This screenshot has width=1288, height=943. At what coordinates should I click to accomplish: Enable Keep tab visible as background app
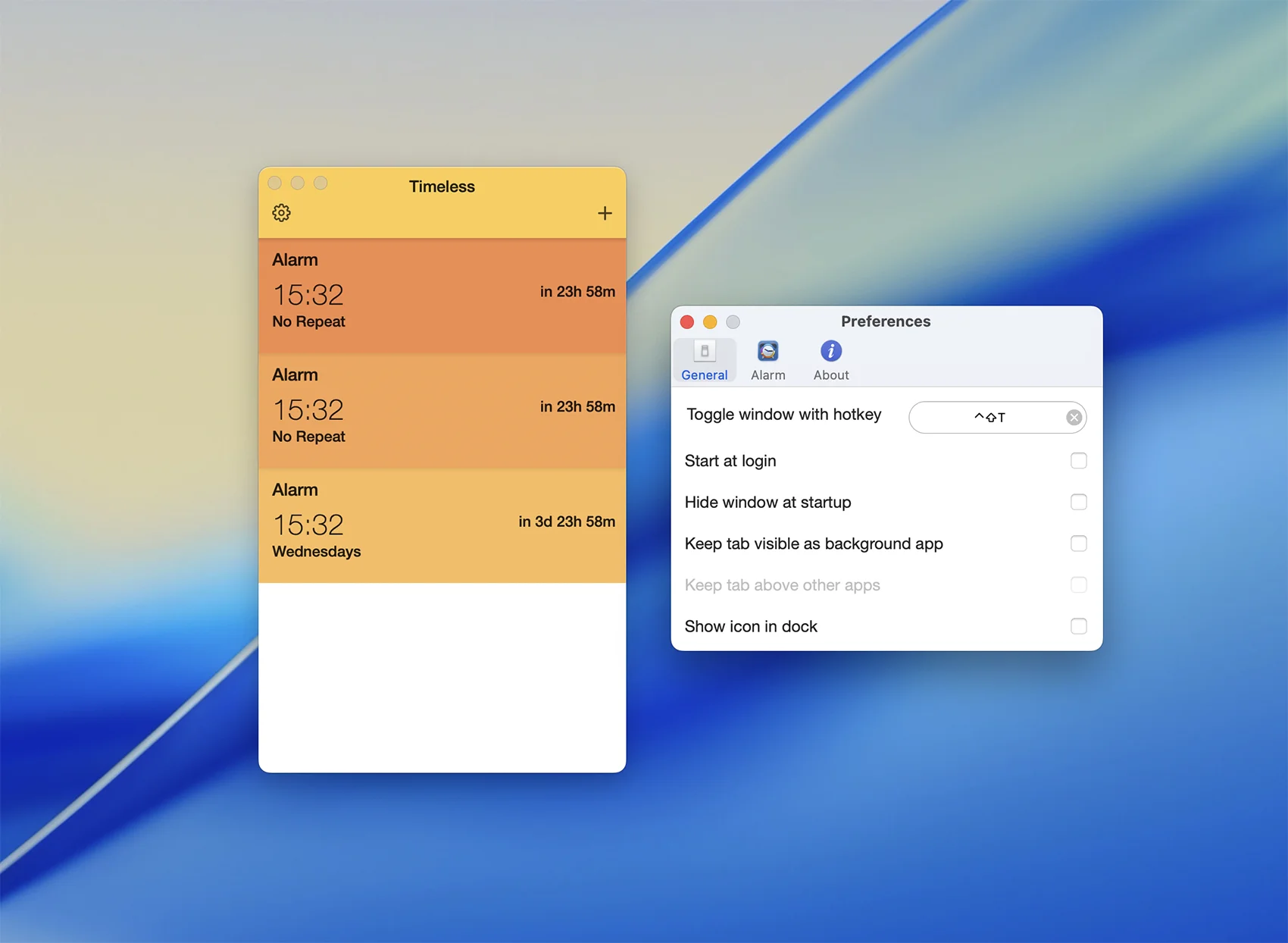tap(1078, 544)
